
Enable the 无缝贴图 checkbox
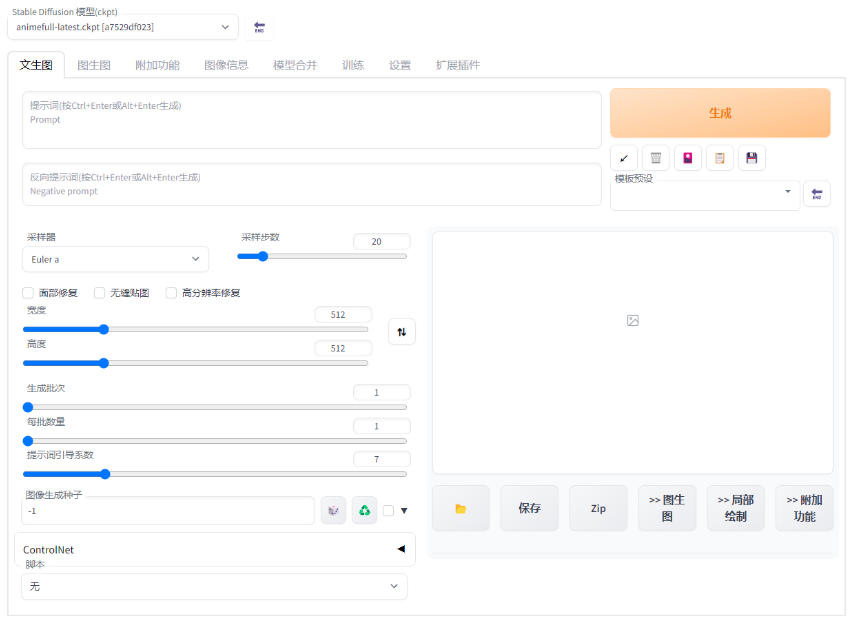tap(97, 292)
